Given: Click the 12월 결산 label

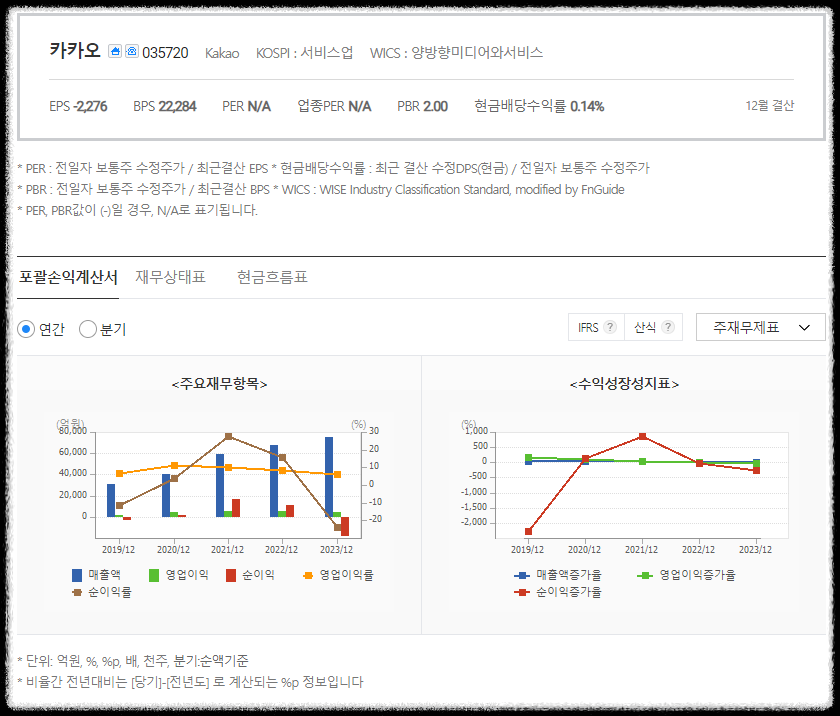Looking at the screenshot, I should coord(769,105).
